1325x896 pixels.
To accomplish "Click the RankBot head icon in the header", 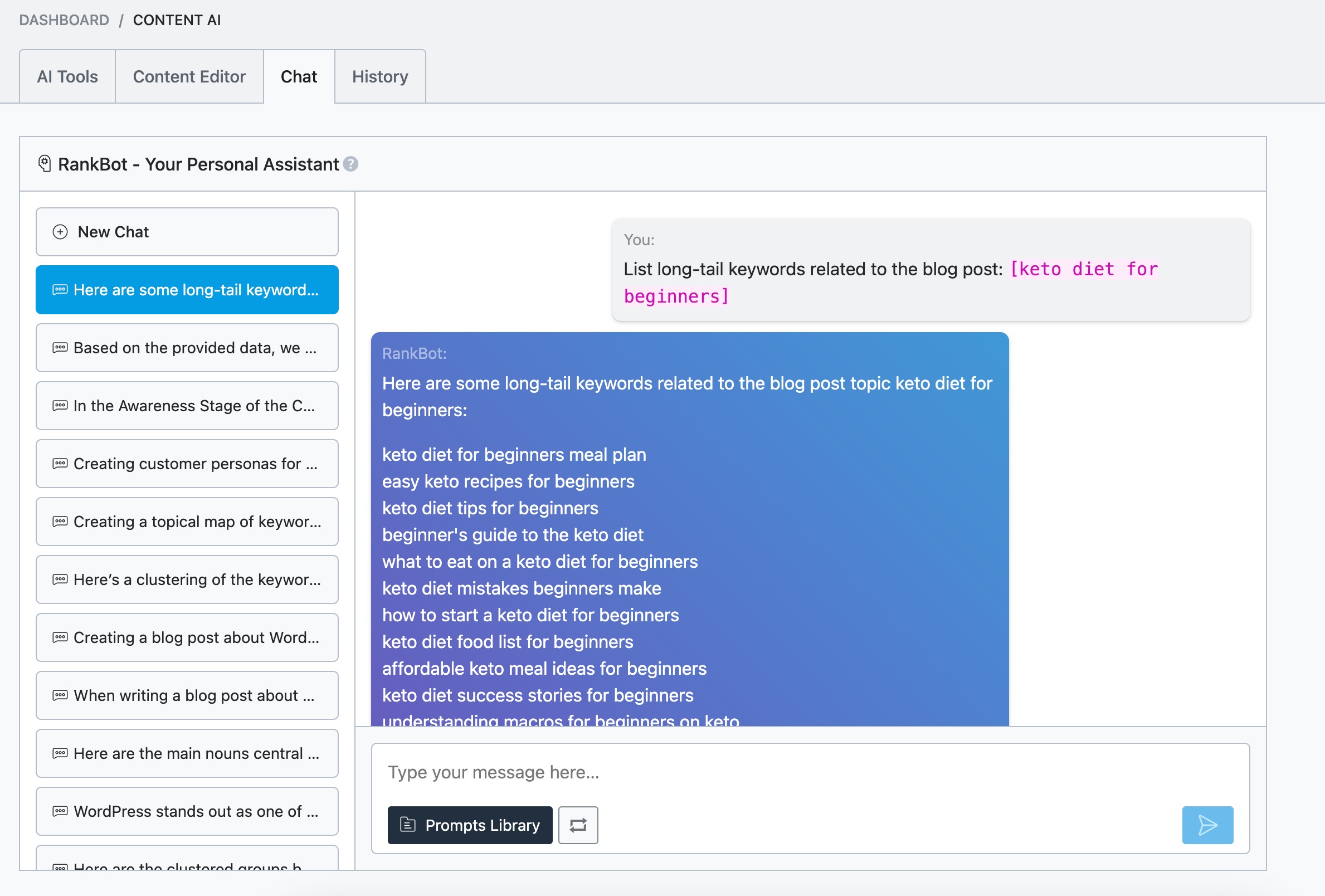I will click(45, 164).
